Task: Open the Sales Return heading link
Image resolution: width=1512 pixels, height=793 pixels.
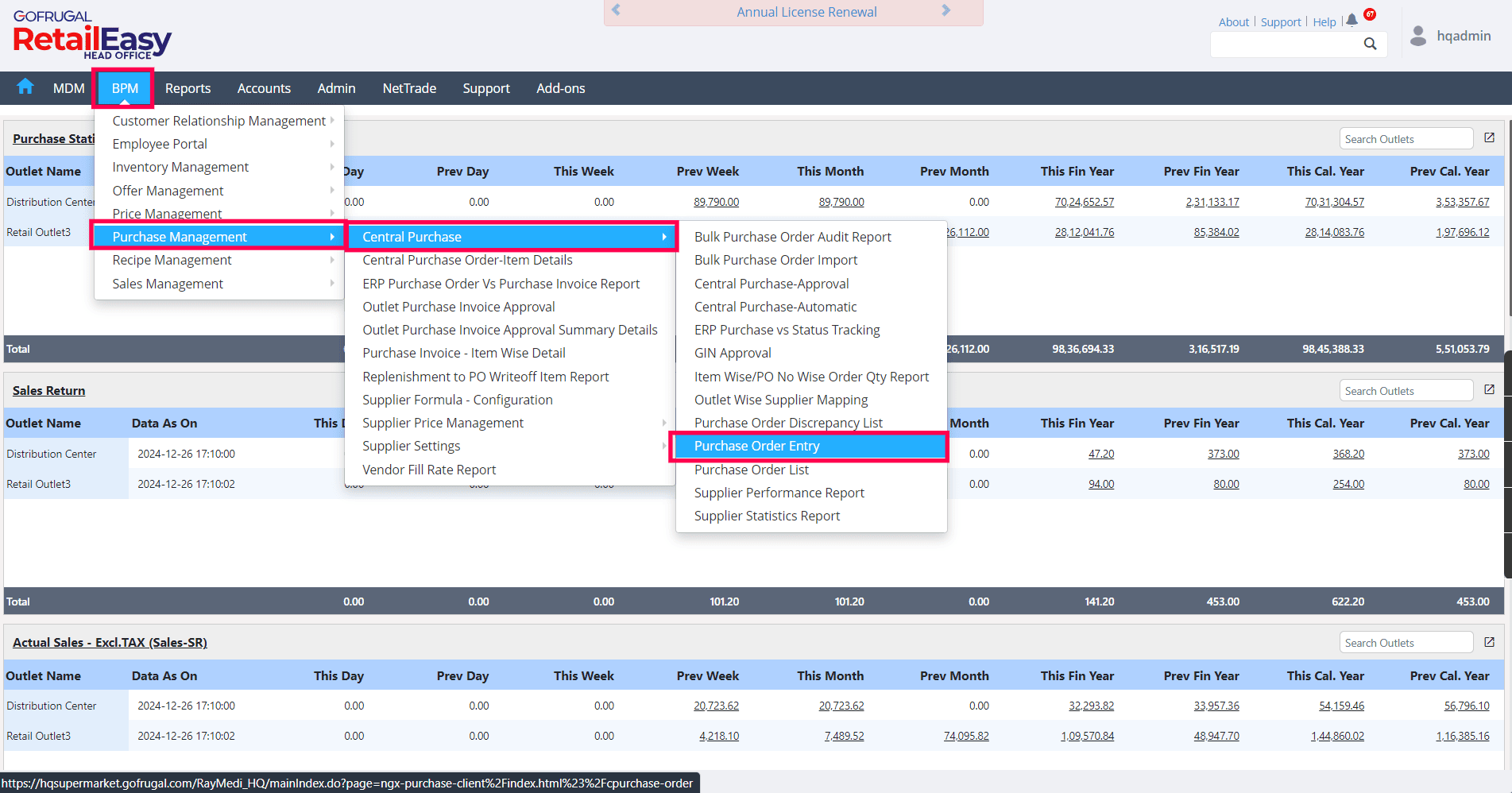Action: pyautogui.click(x=48, y=390)
